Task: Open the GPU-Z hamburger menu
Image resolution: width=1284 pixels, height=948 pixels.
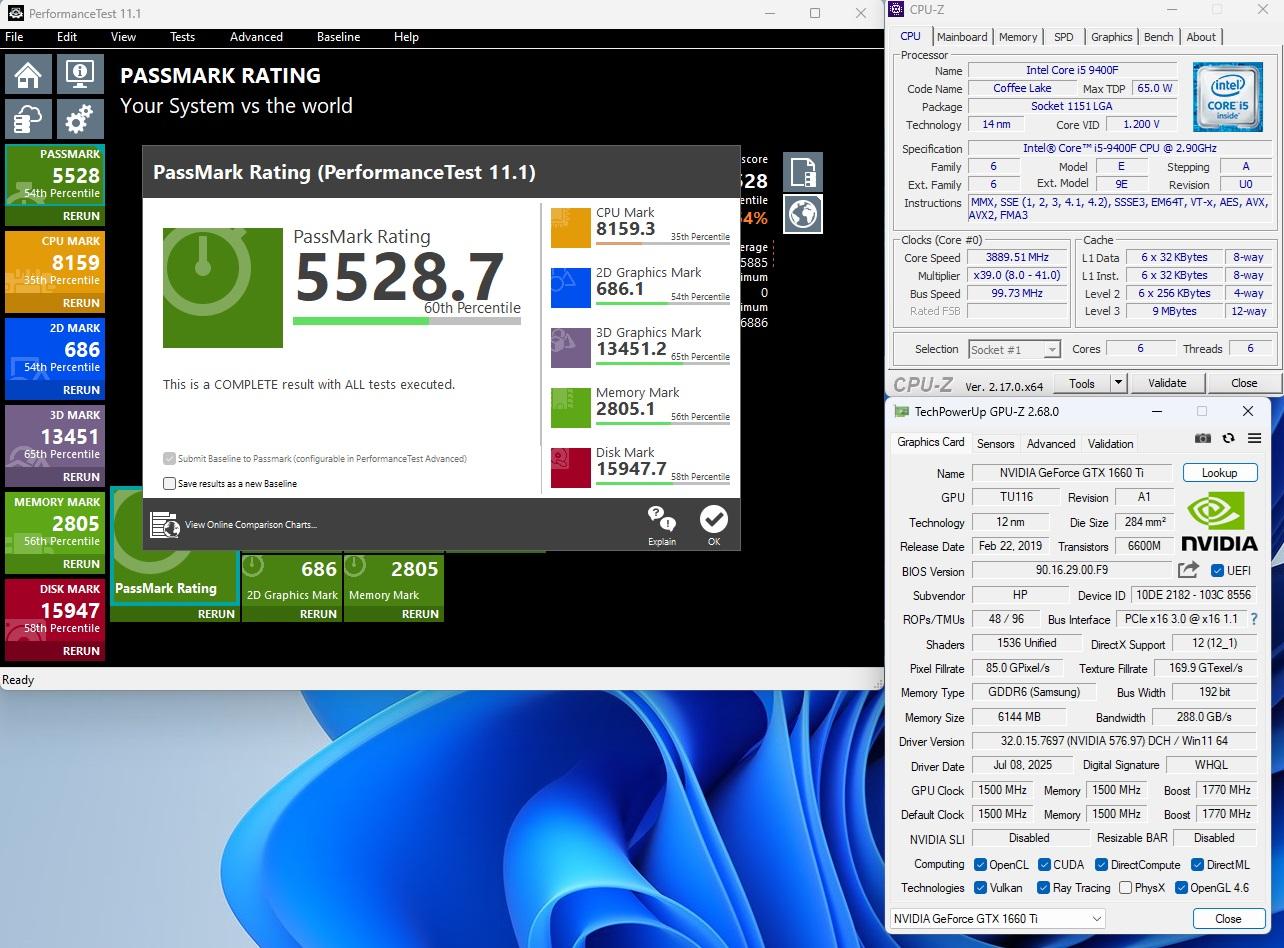Action: 1254,438
